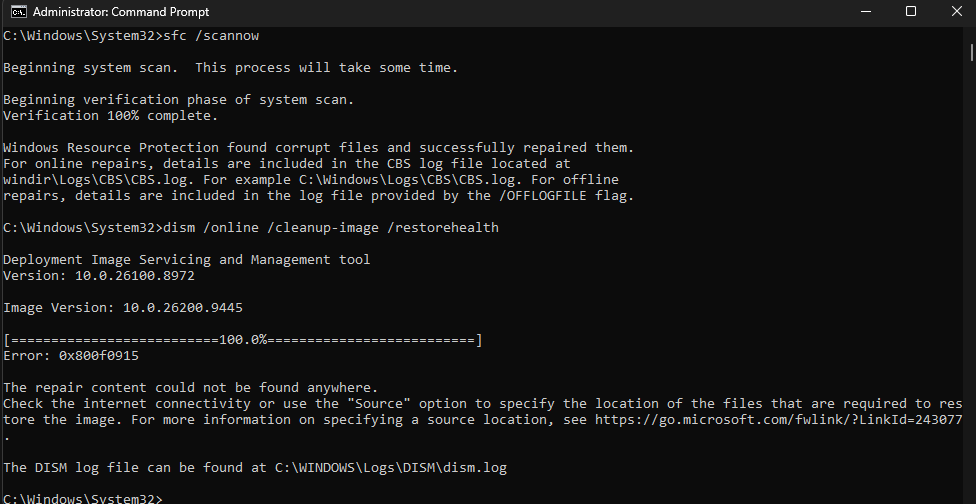
Task: Click the Version: 10.0.26100.8972 line
Action: (x=99, y=275)
